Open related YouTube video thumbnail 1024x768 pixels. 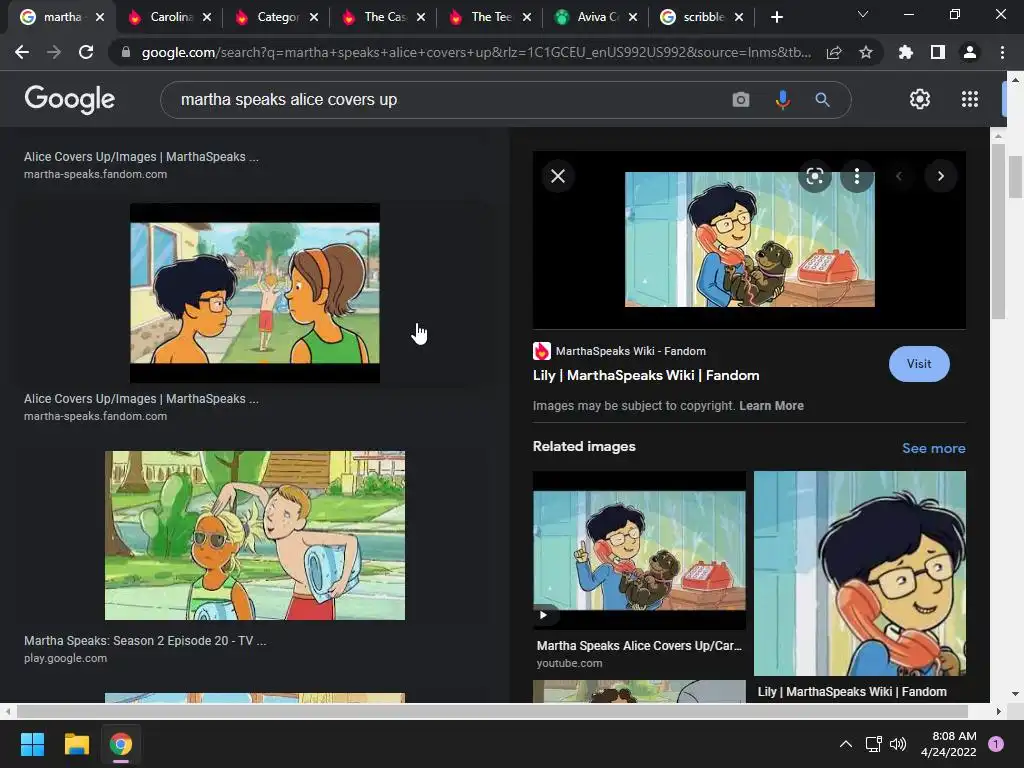[x=639, y=551]
